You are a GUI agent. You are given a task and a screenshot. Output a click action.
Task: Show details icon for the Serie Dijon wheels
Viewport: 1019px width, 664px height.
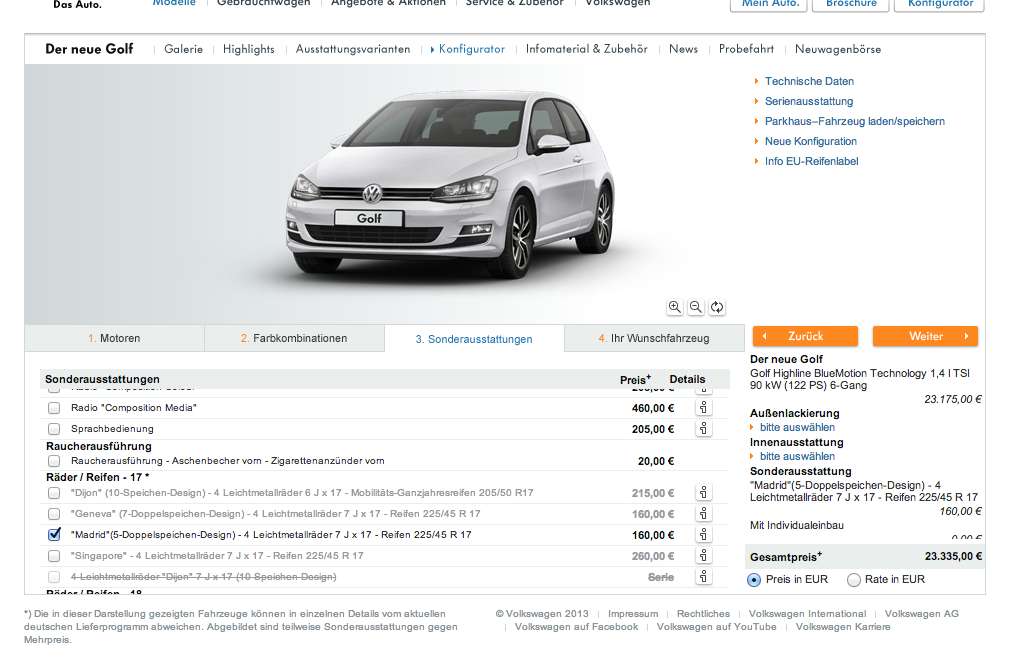click(703, 577)
